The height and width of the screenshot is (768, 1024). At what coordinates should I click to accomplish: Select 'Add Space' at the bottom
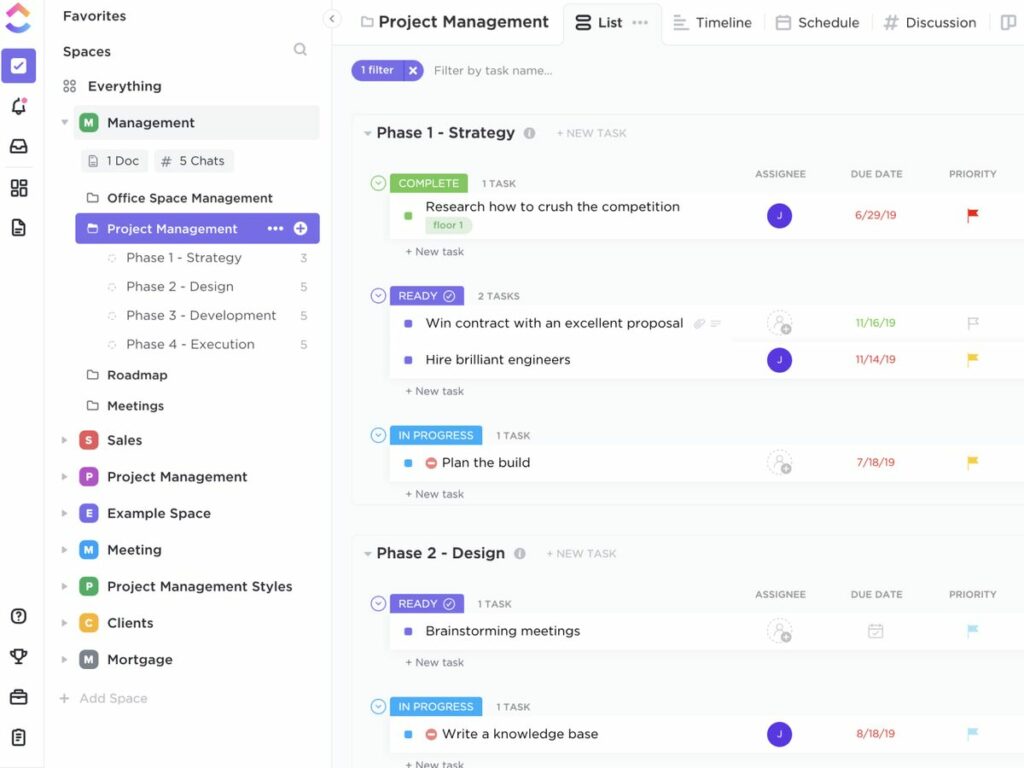103,698
